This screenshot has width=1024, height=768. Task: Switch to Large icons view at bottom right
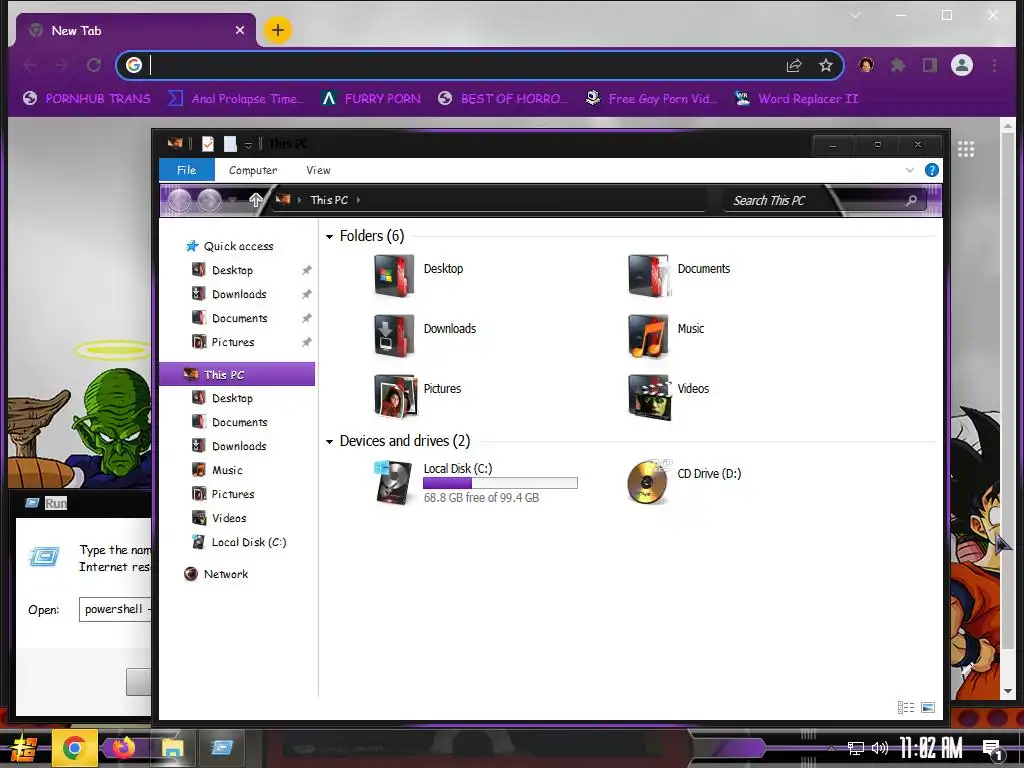point(927,707)
